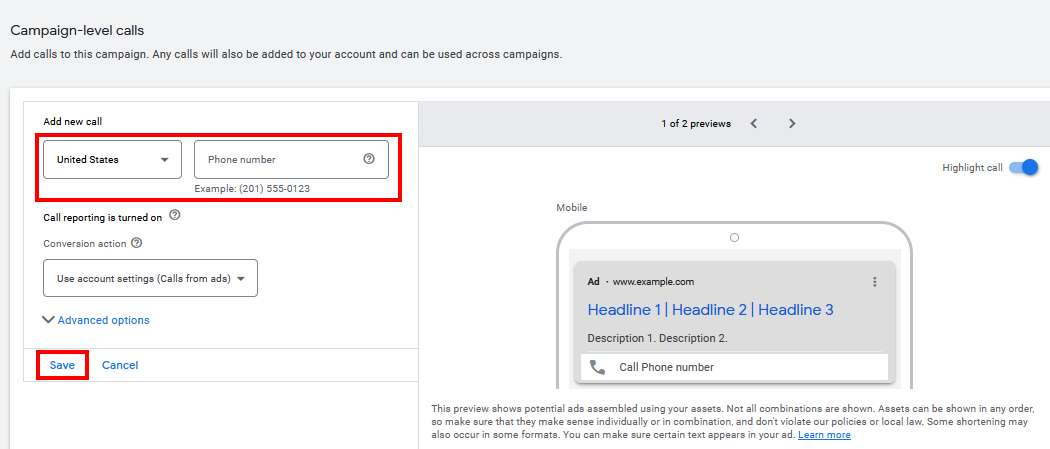This screenshot has width=1050, height=449.
Task: Open the United States country dropdown
Action: pos(112,159)
